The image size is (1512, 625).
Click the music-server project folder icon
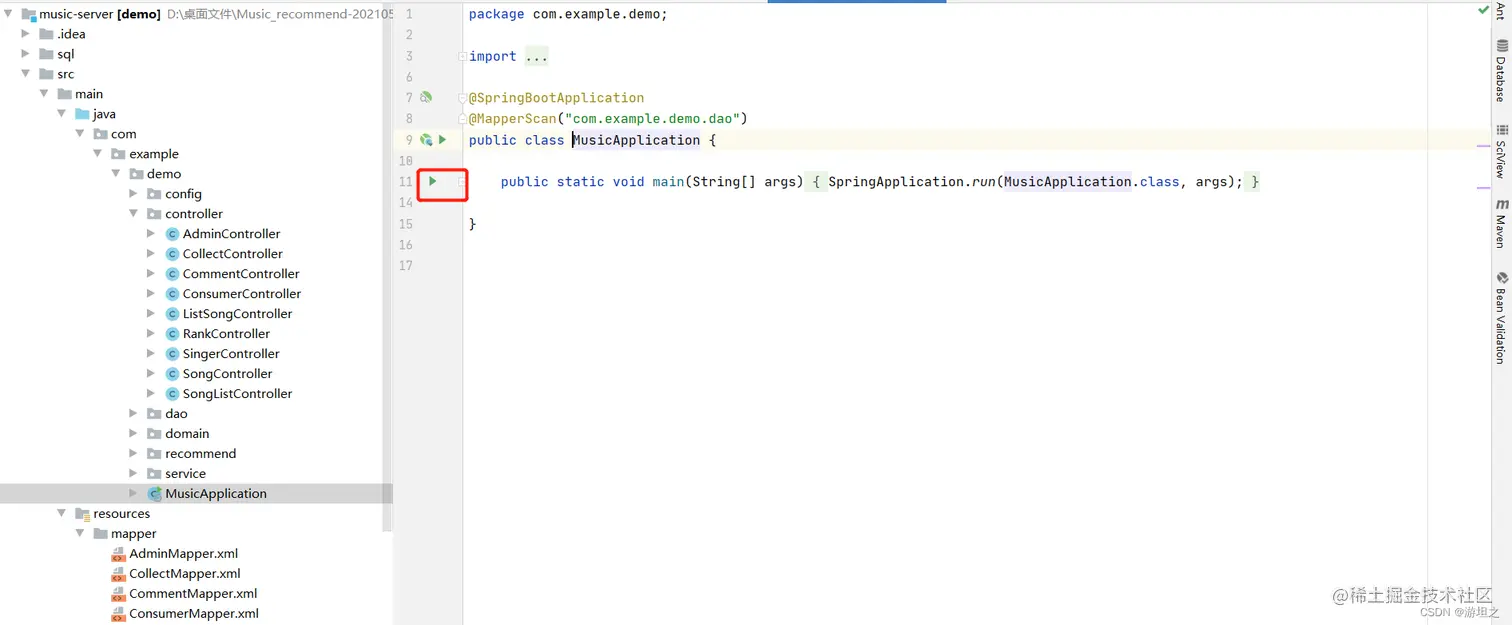point(28,14)
